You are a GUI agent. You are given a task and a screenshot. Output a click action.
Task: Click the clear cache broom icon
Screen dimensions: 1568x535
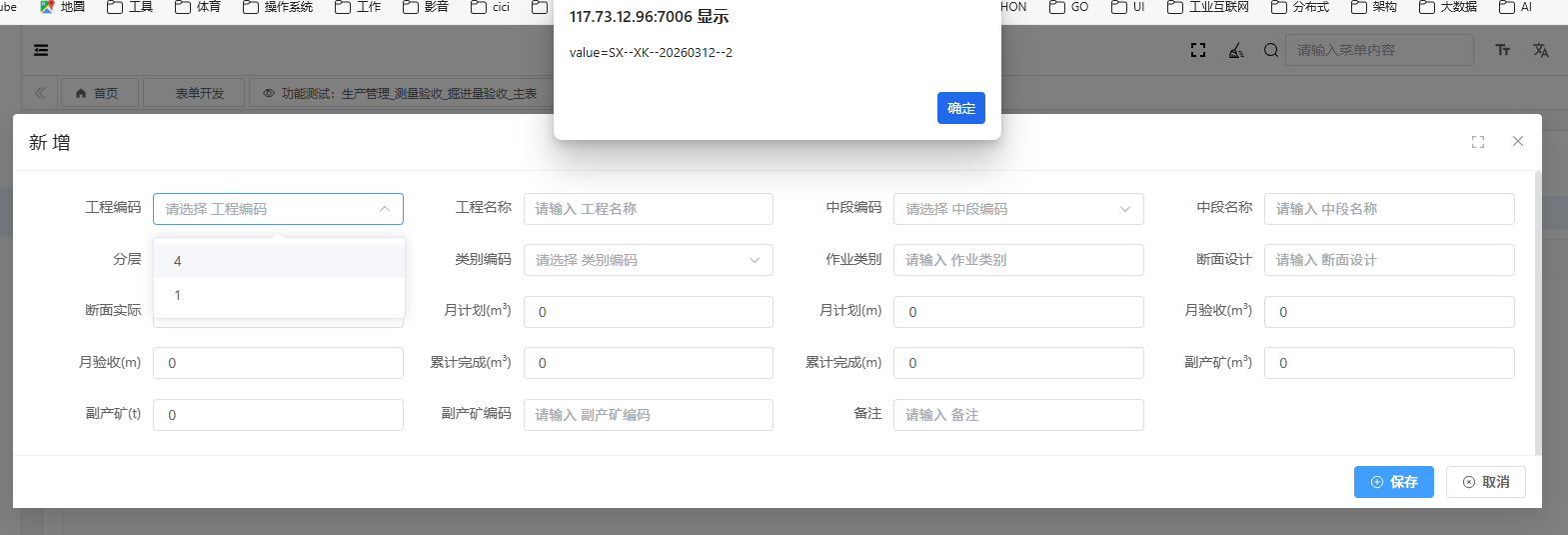(1236, 50)
